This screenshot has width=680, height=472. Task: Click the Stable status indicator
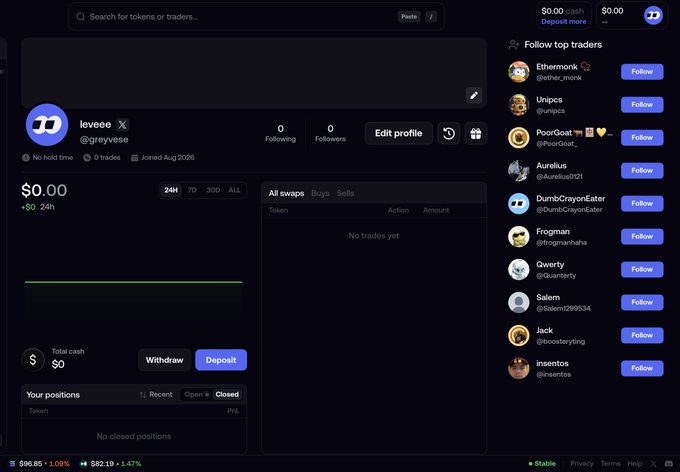click(x=542, y=464)
